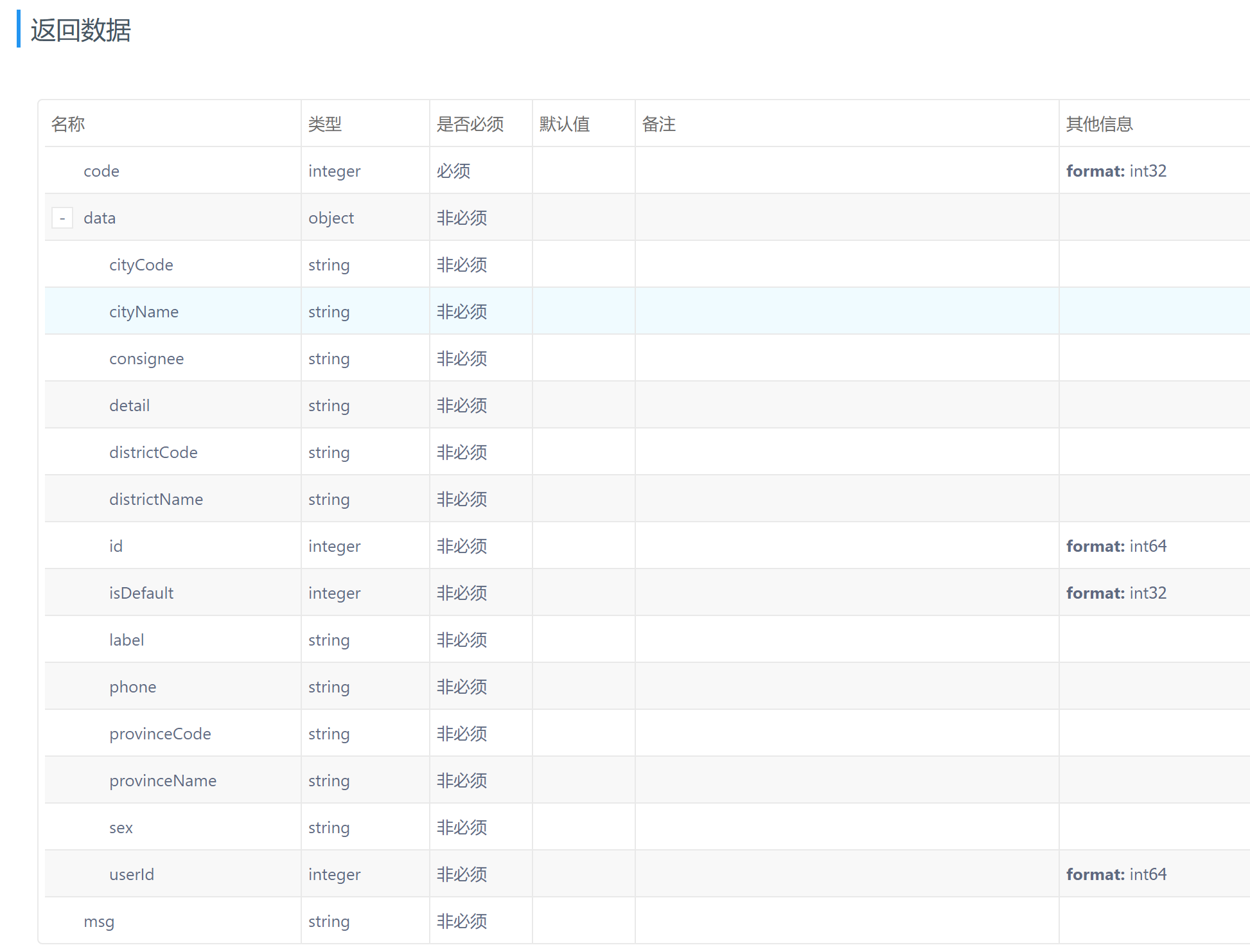1250x952 pixels.
Task: Click the isDefault field name
Action: pos(141,594)
